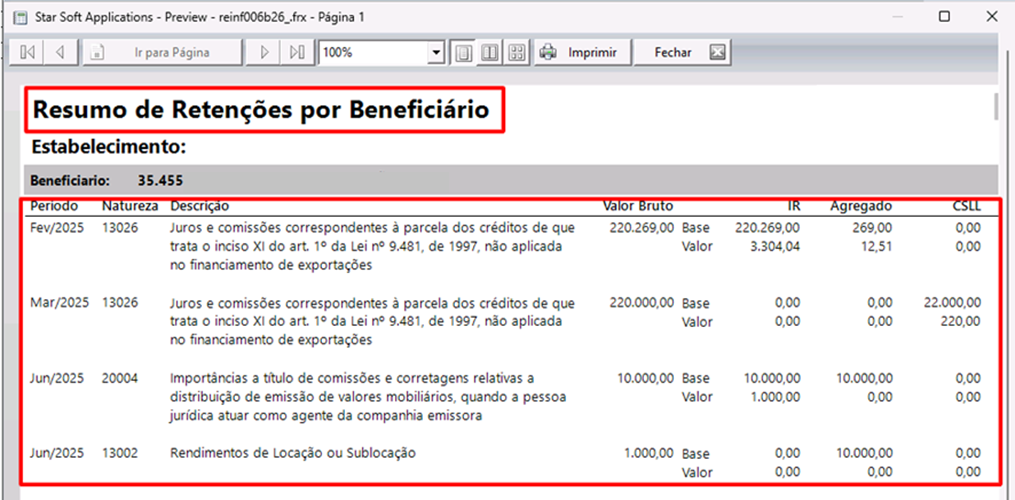Click the next page arrow
The height and width of the screenshot is (500, 1015).
[x=264, y=52]
